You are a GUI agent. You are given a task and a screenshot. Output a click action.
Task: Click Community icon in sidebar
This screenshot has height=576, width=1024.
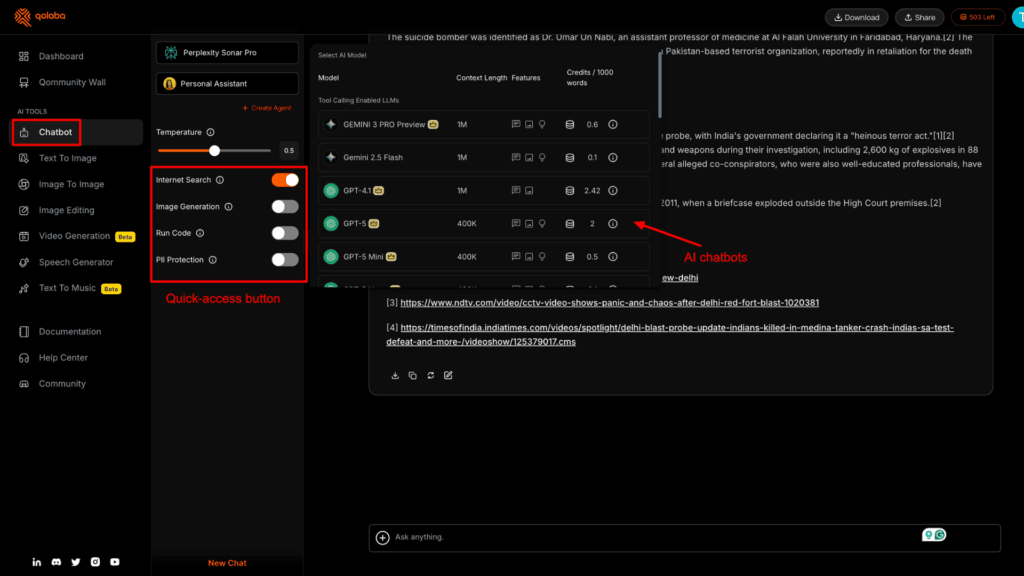[24, 384]
